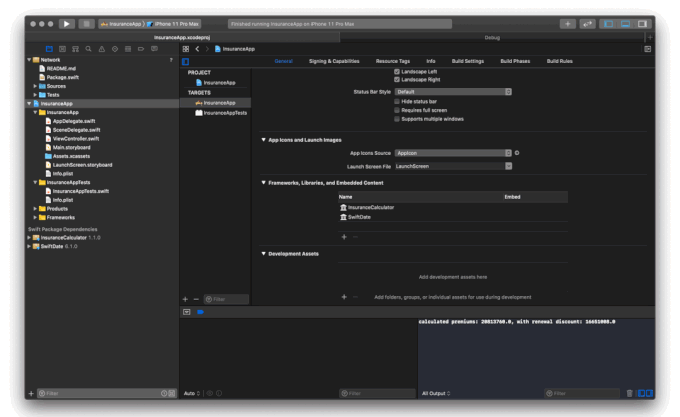The image size is (680, 417).
Task: Open the Status Bar Style dropdown
Action: point(453,92)
